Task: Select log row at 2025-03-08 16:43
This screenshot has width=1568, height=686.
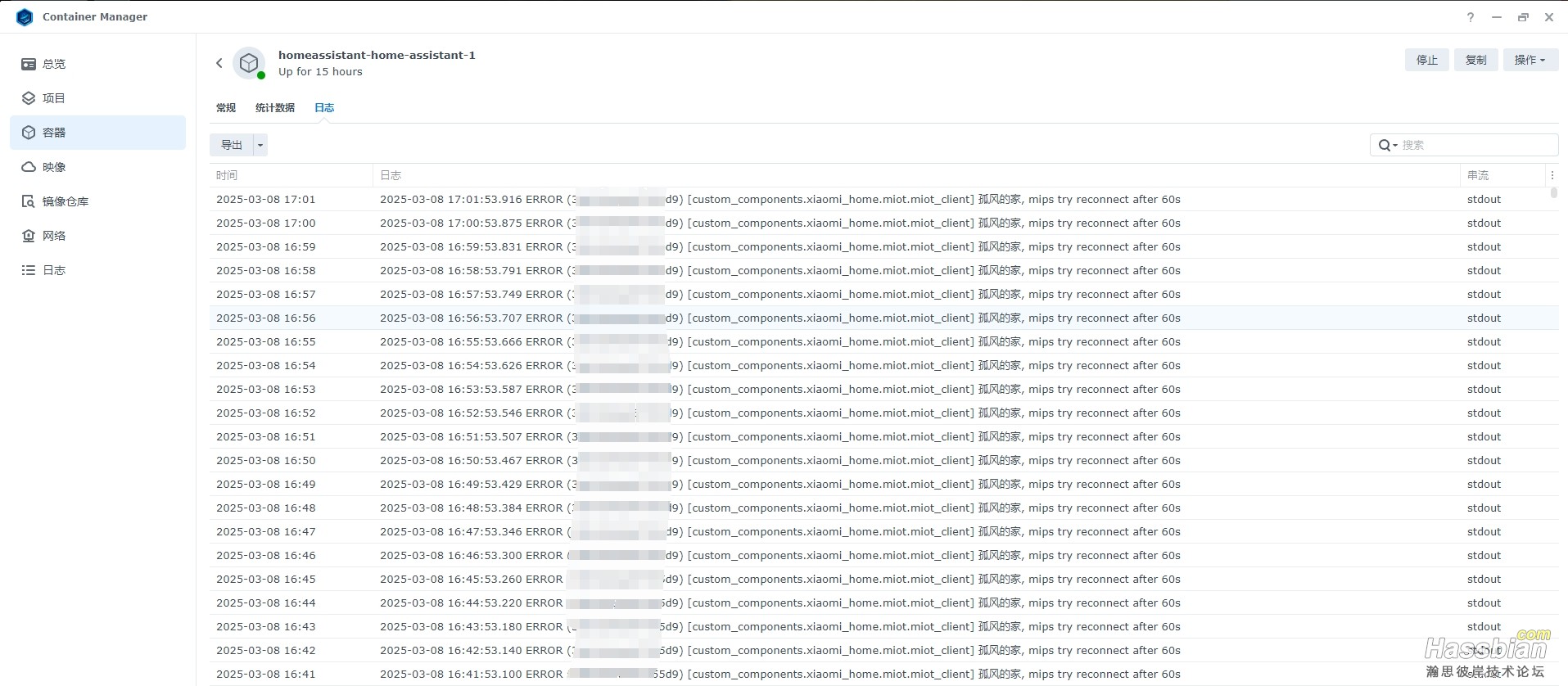Action: pyautogui.click(x=883, y=626)
